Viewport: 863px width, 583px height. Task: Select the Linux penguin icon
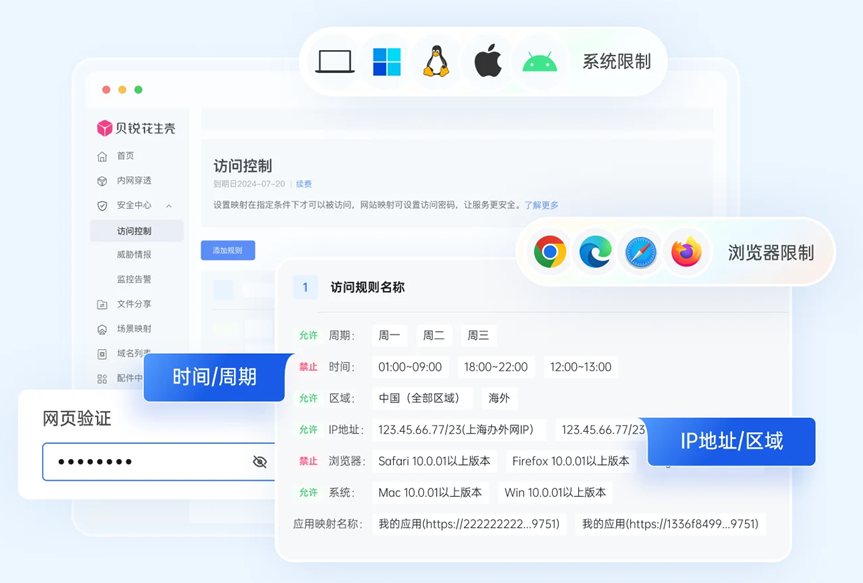(436, 60)
